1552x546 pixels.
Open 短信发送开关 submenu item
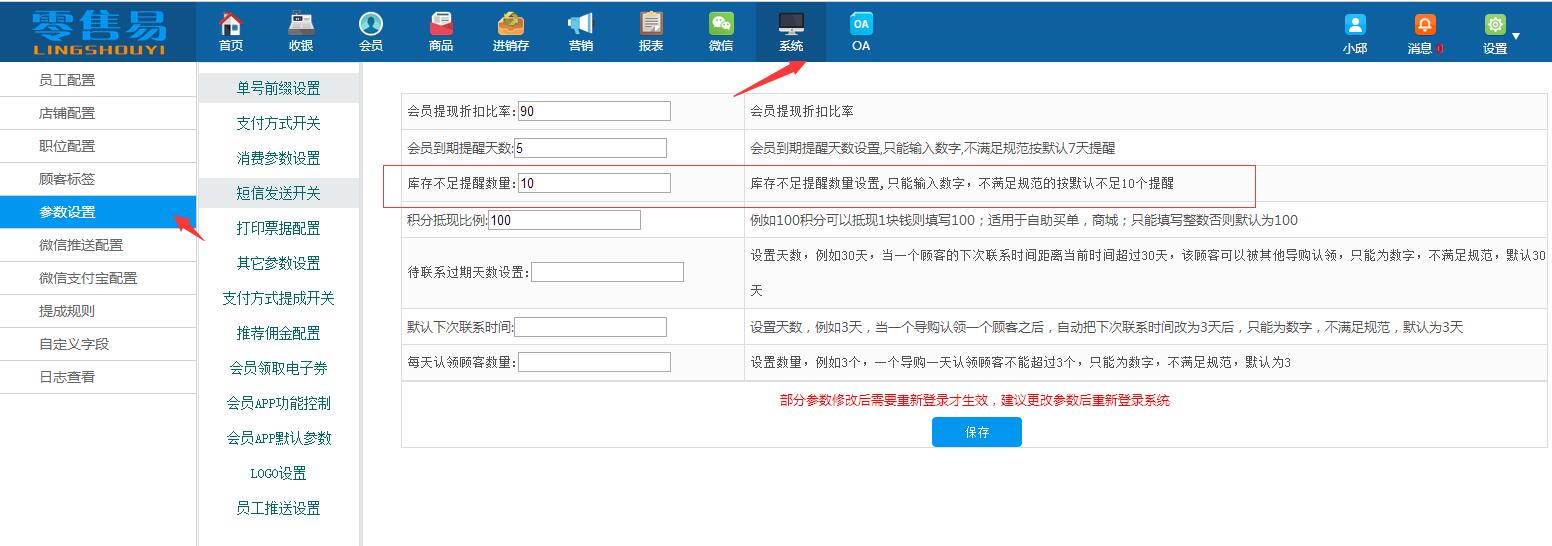(278, 193)
